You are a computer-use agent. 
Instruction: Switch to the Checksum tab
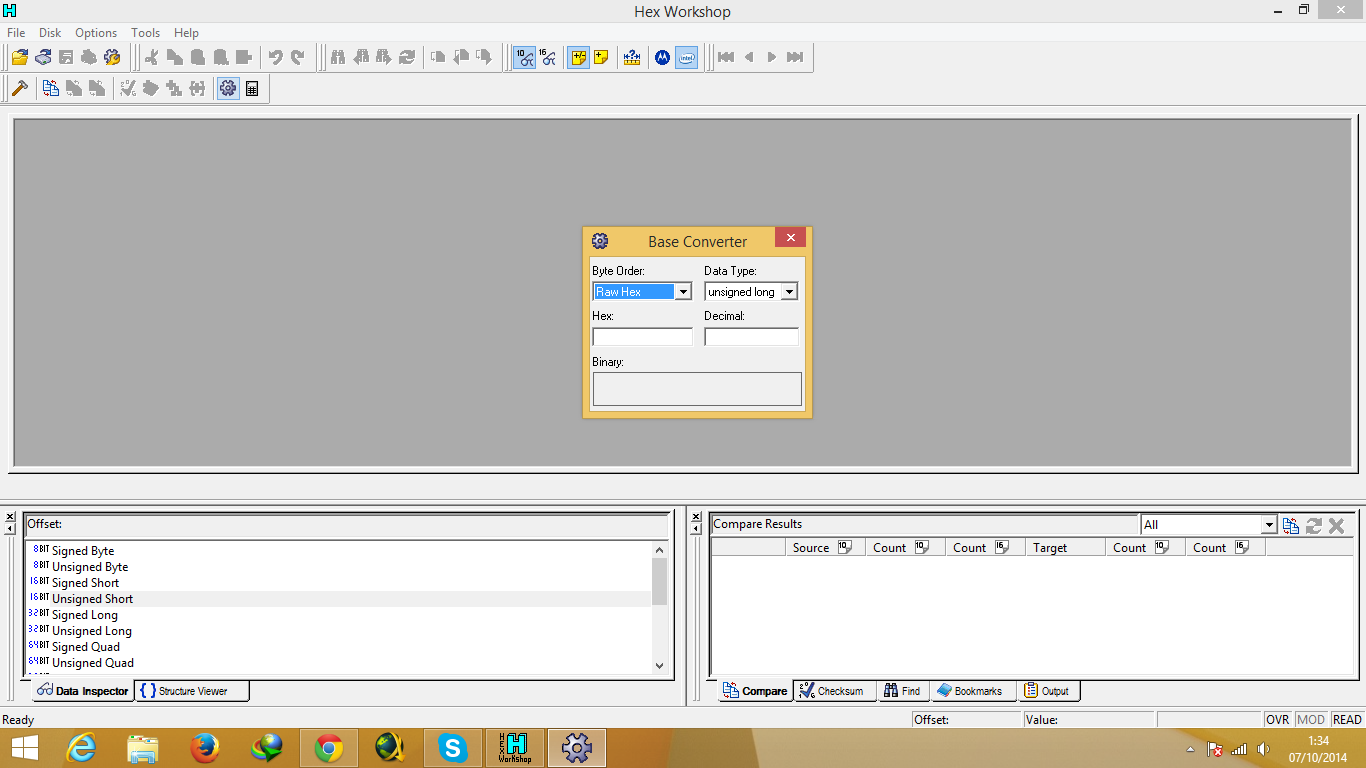click(835, 691)
